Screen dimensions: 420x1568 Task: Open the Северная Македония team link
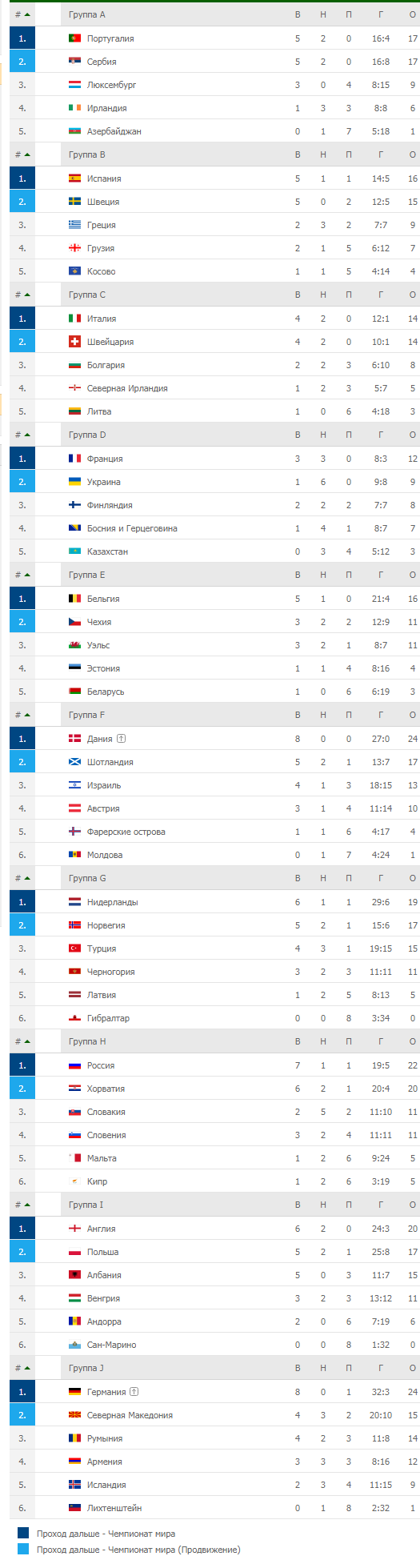pos(130,1415)
